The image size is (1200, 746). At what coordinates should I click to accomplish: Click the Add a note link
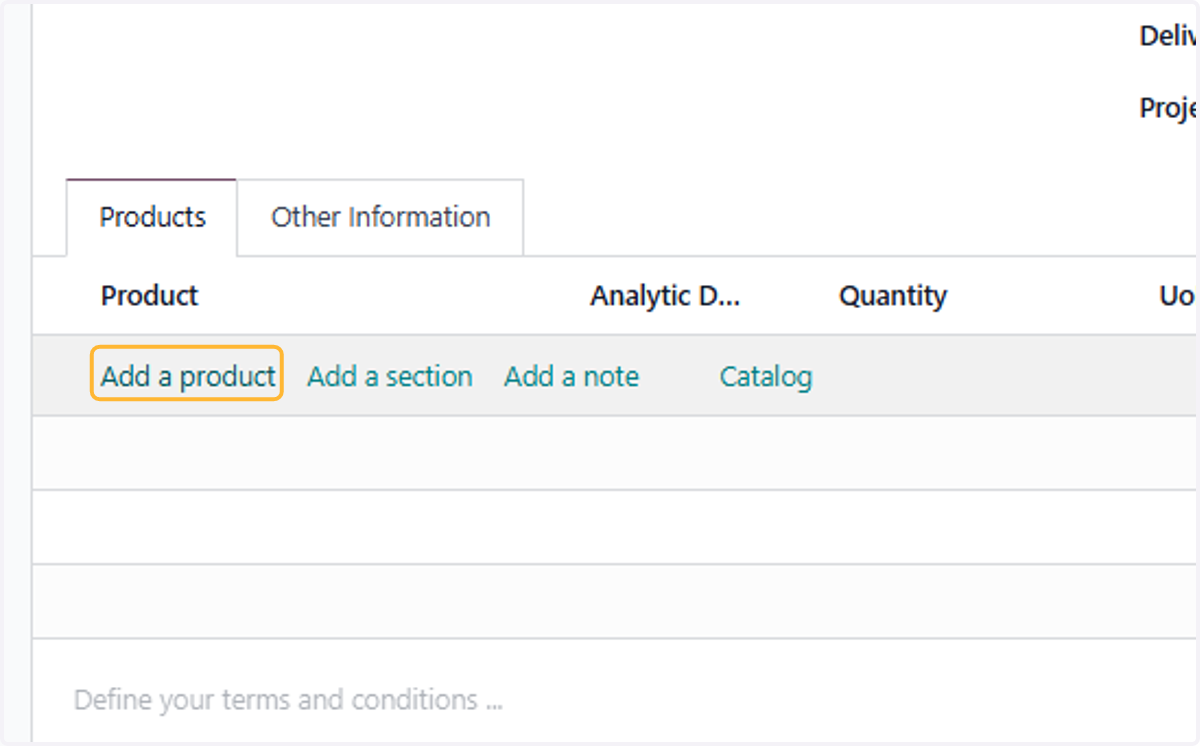[571, 376]
